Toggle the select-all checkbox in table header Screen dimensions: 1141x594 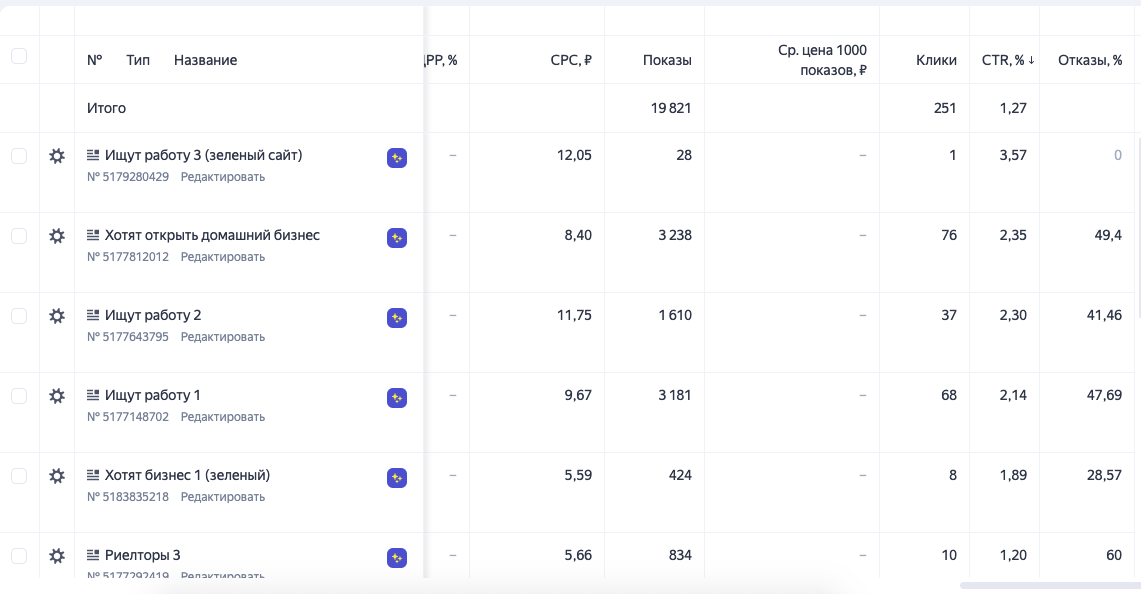[19, 56]
